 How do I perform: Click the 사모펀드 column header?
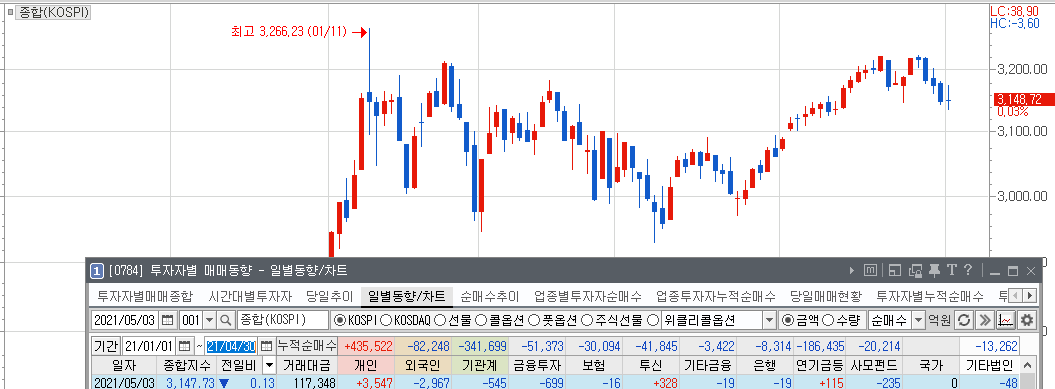875,365
